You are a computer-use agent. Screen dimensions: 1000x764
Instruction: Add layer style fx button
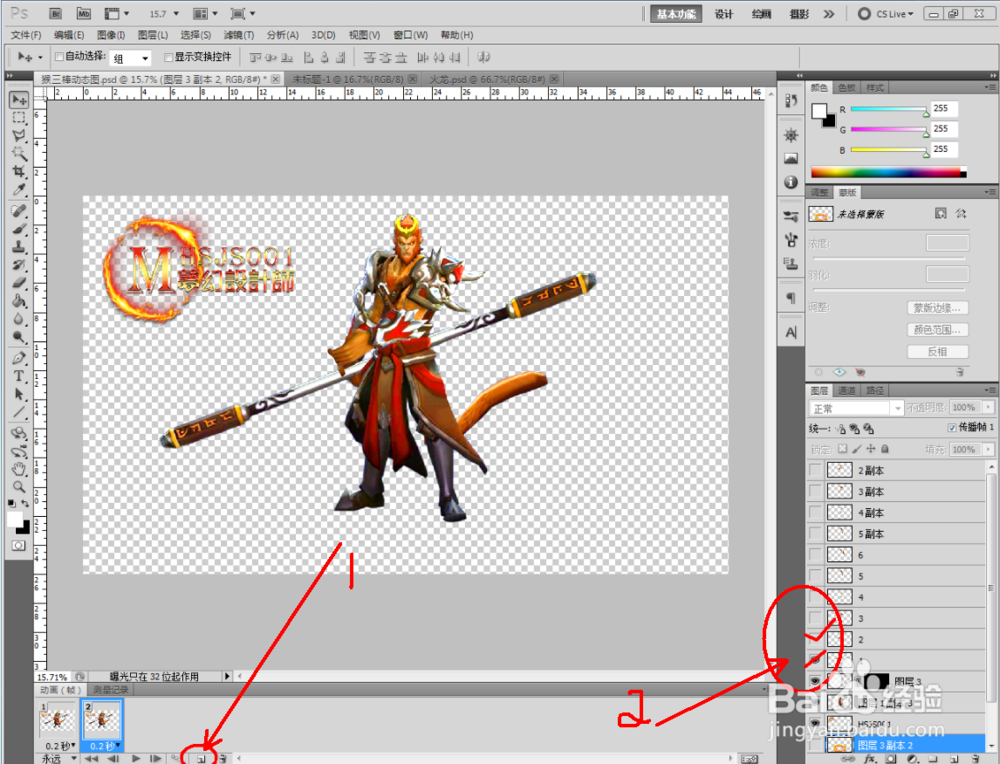click(x=871, y=759)
